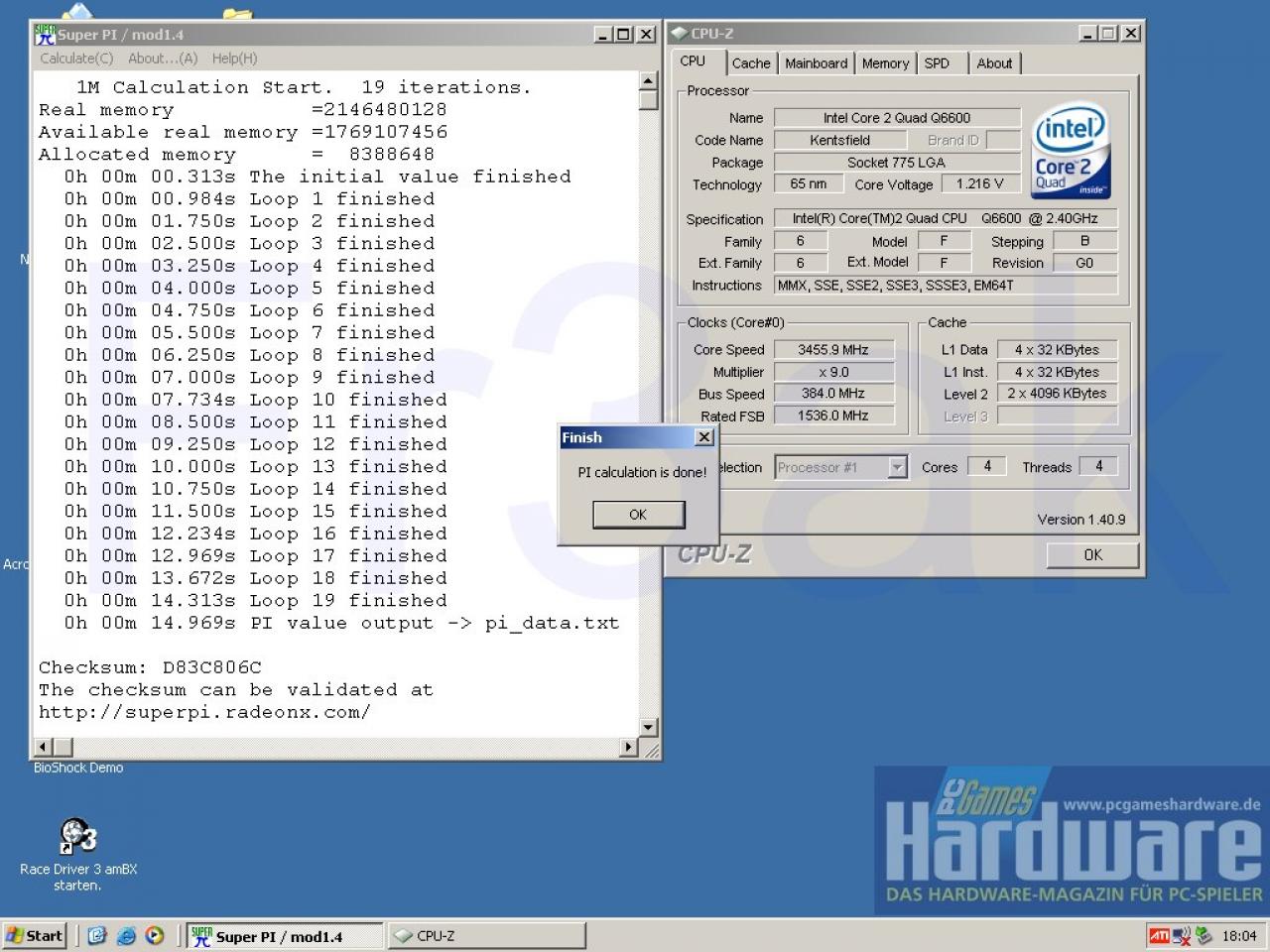Viewport: 1270px width, 952px height.
Task: Launch Internet Explorer from quick launch
Action: (x=126, y=935)
